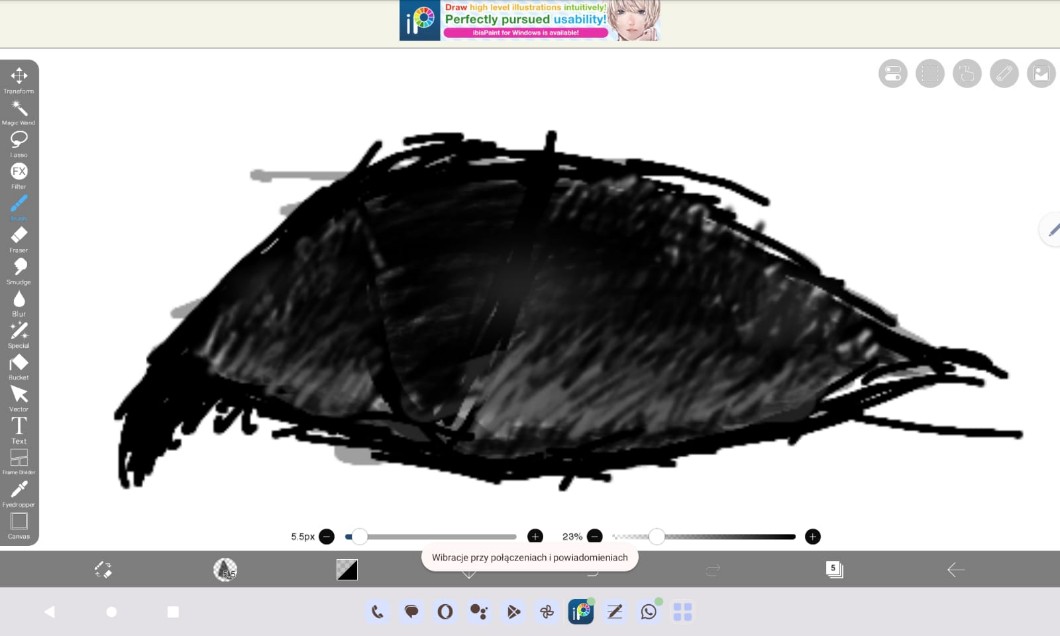Open the FX Filter tool

[x=19, y=172]
